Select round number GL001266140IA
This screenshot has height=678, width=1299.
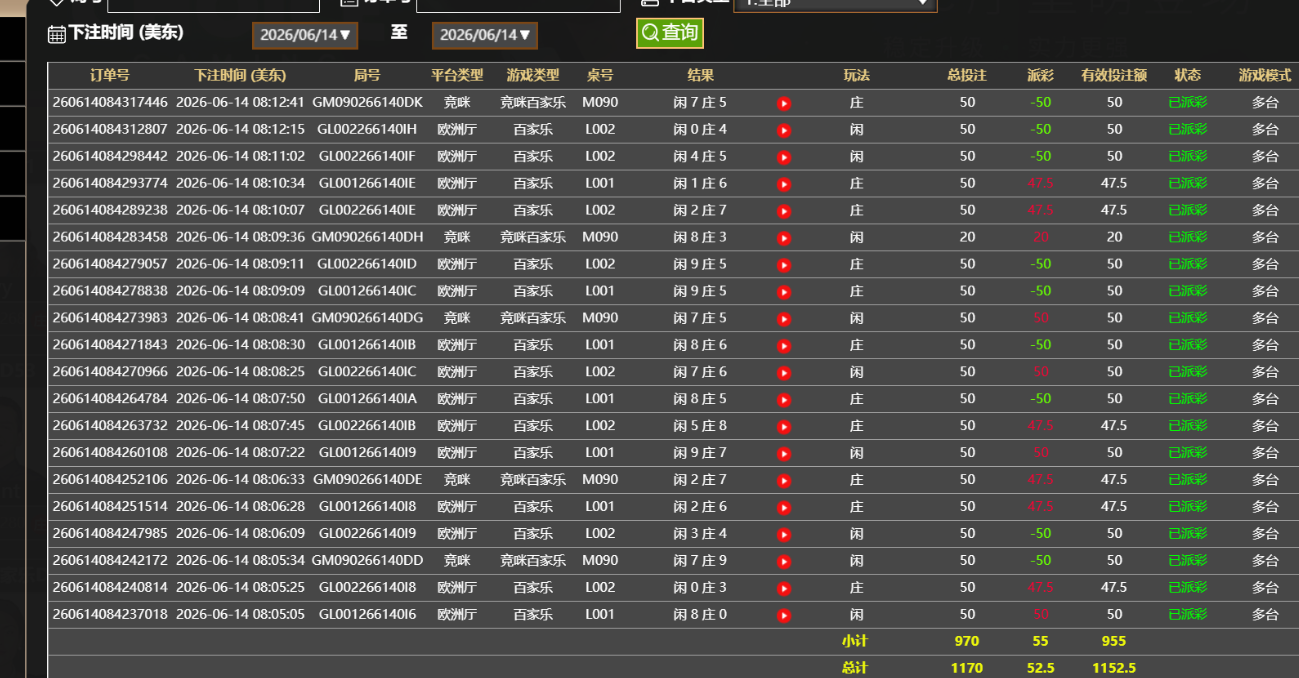point(367,398)
